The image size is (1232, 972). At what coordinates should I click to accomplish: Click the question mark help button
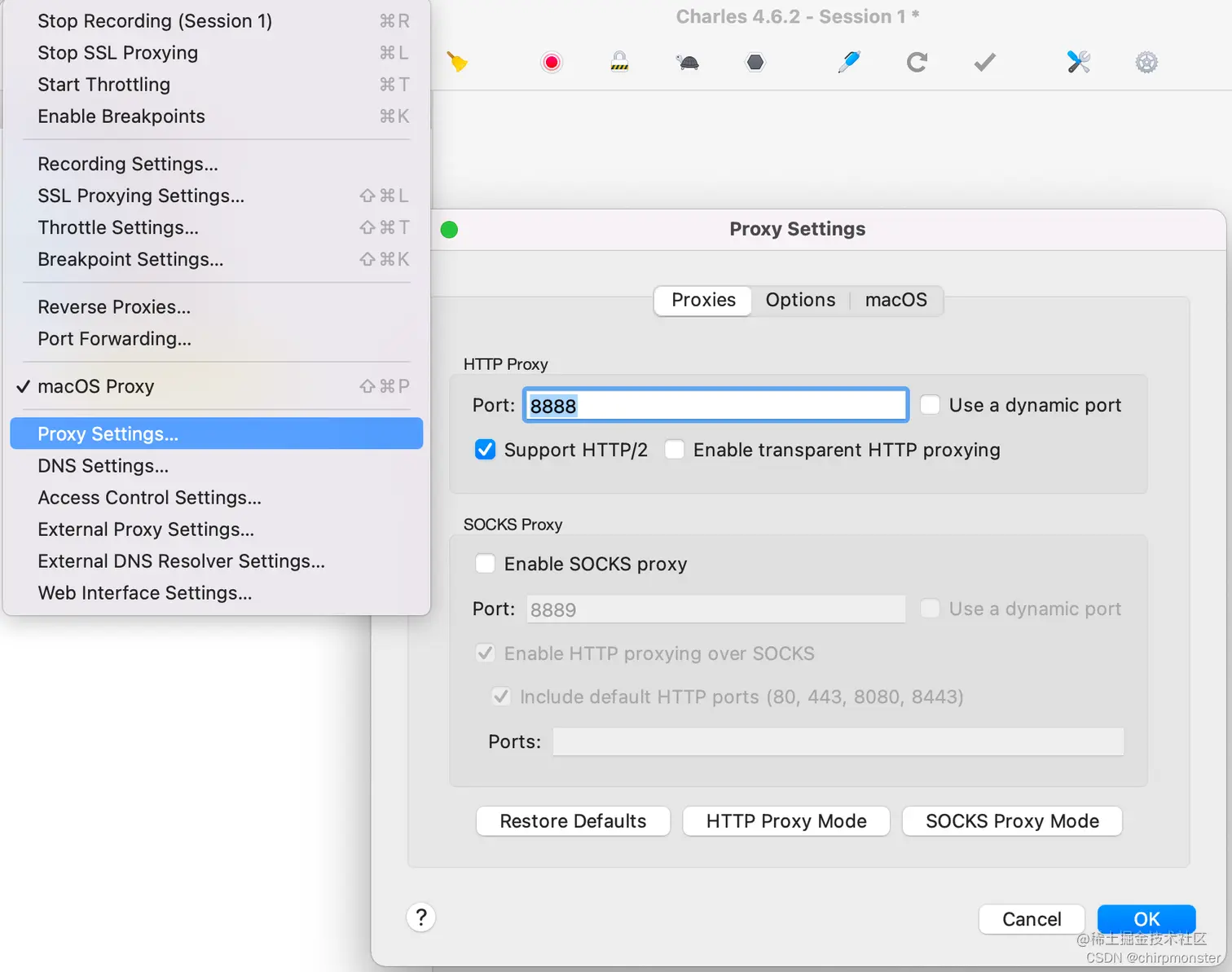pyautogui.click(x=421, y=917)
